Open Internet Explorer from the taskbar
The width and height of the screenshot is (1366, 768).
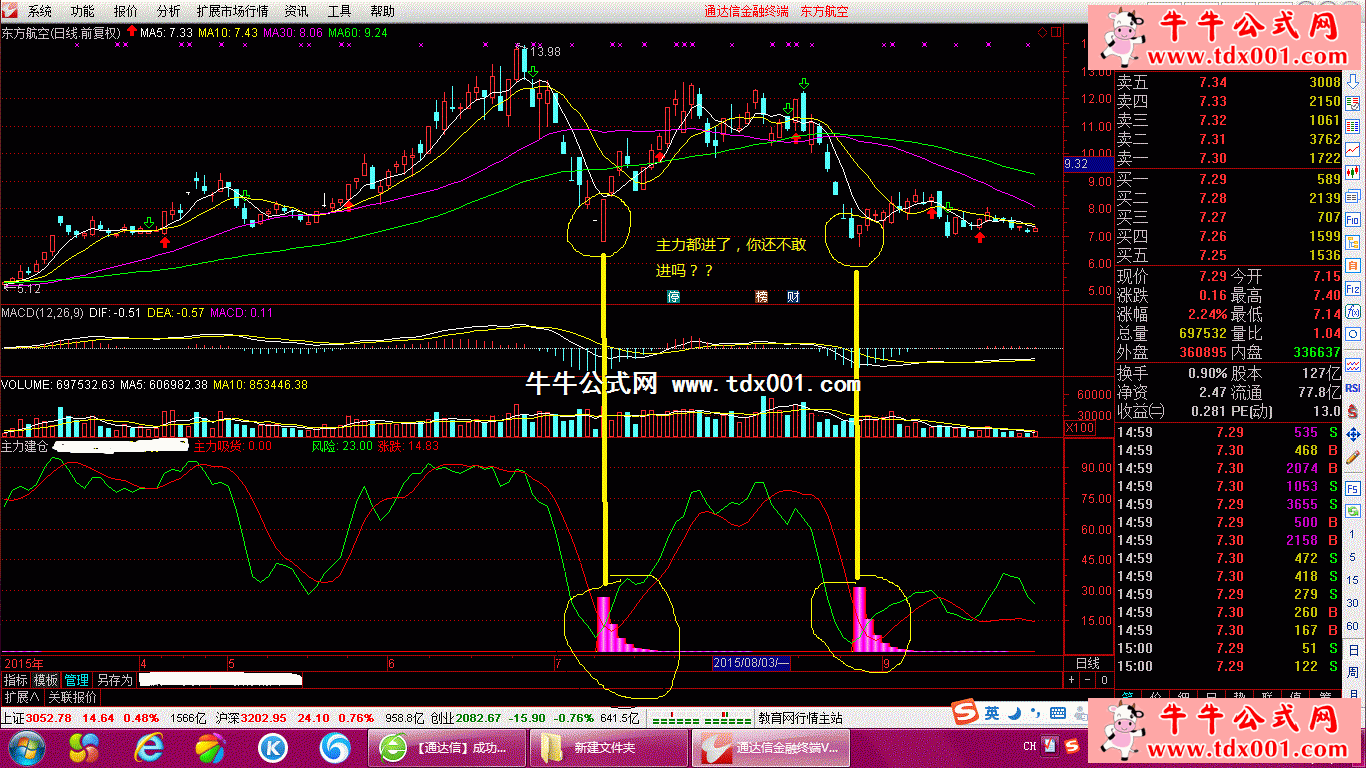tap(149, 746)
